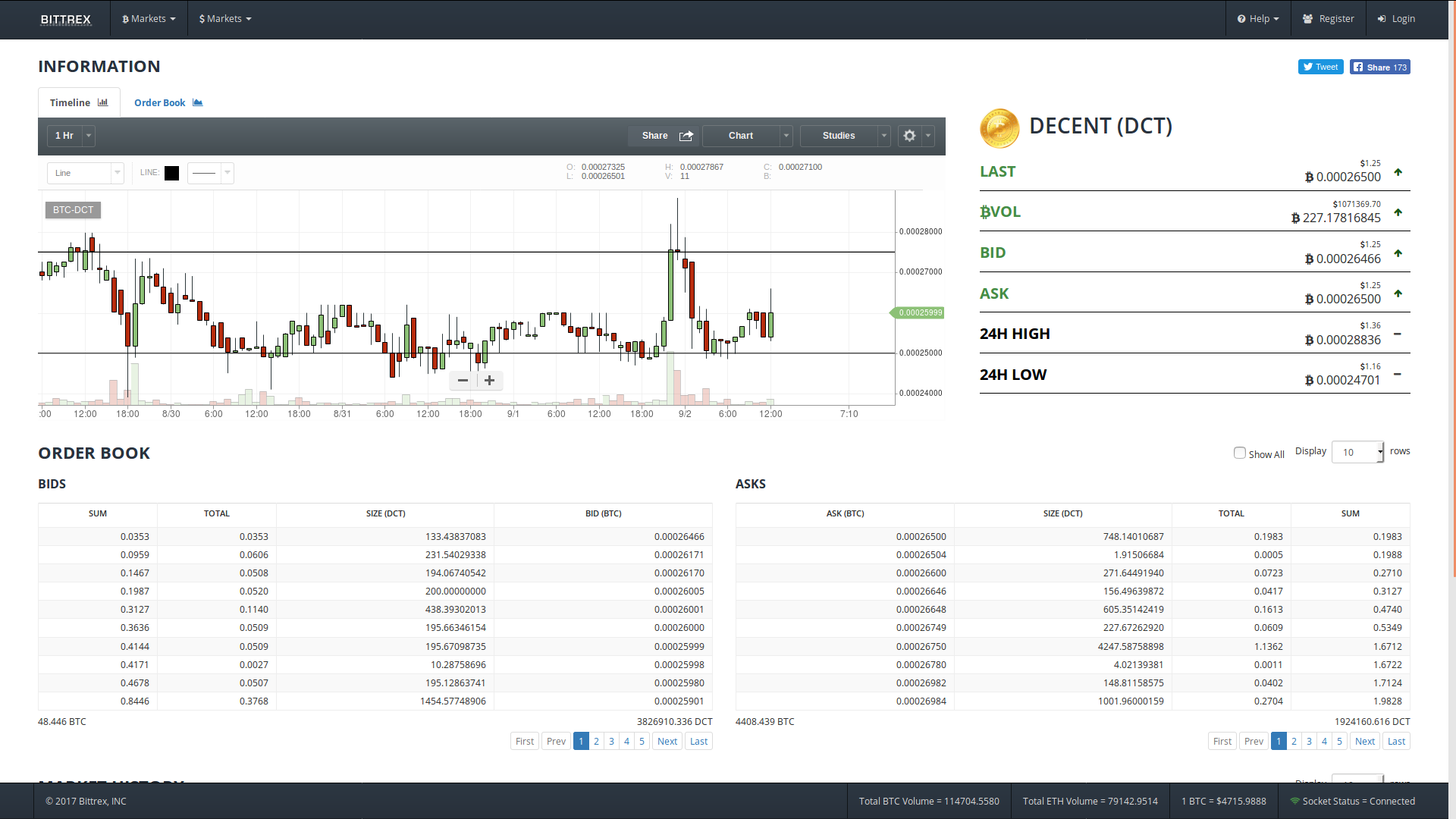Go to First page of asks
Screen dimensions: 1456x819
click(1222, 742)
